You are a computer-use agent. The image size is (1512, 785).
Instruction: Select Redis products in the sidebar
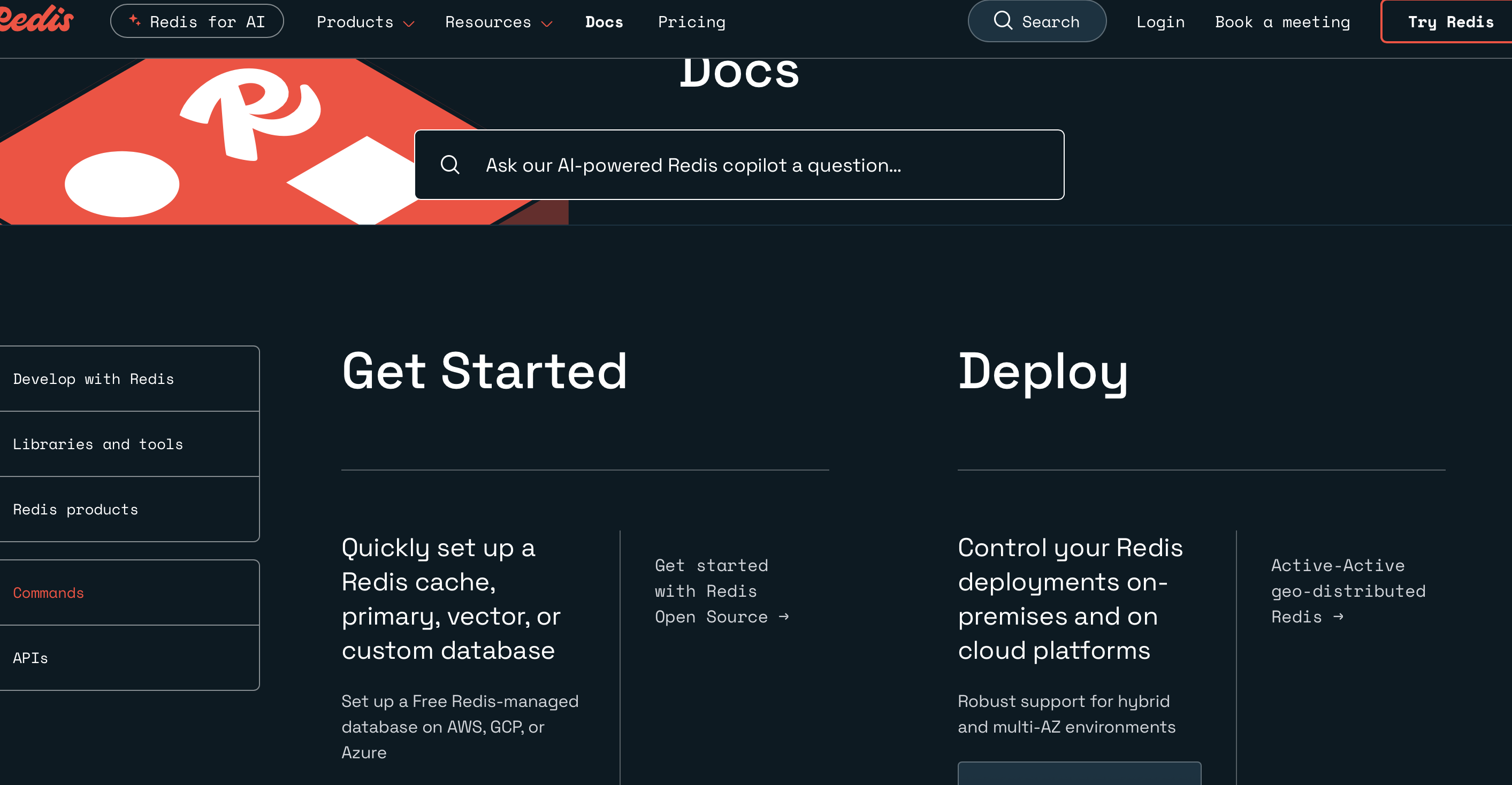[x=76, y=509]
